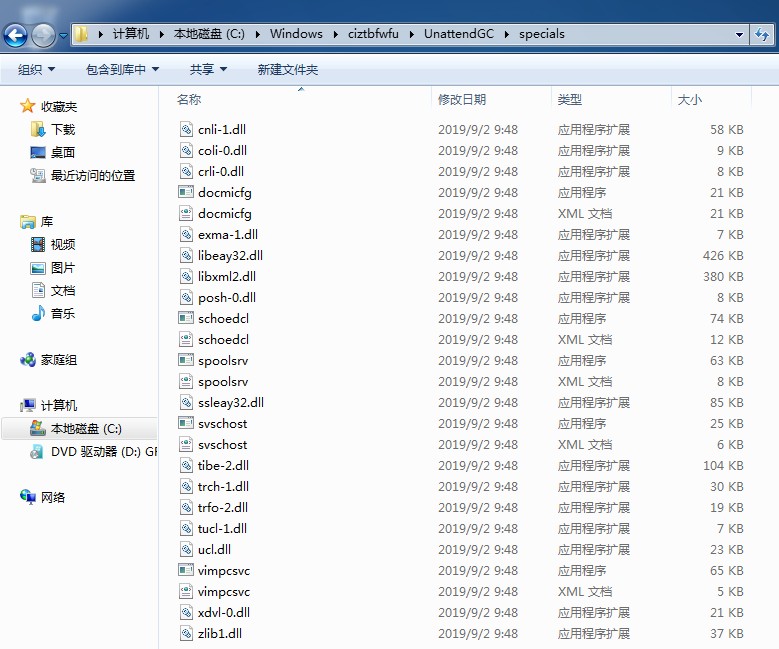
Task: Select the xdvl-0.dll file name
Action: [x=224, y=613]
